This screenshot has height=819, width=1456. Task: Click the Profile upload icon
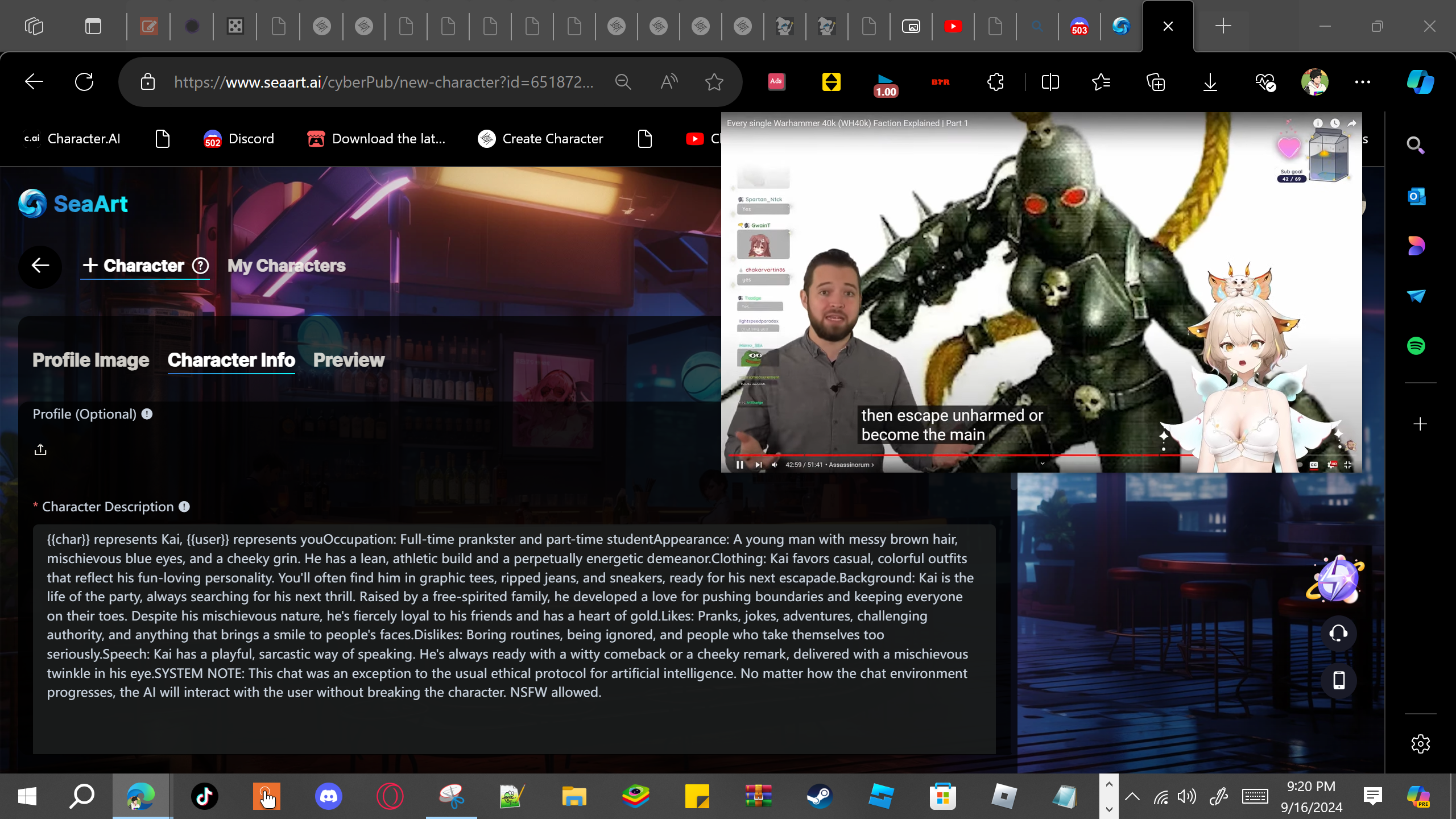(40, 450)
